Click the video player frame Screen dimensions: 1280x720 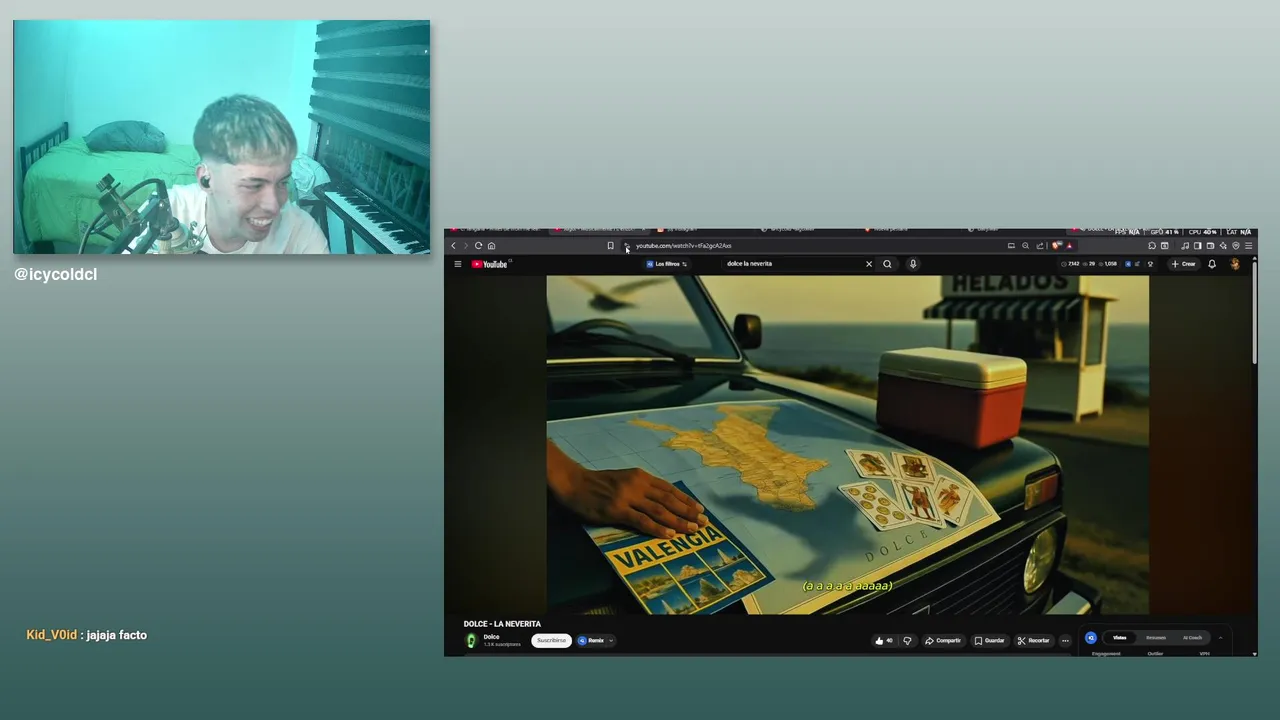(848, 445)
